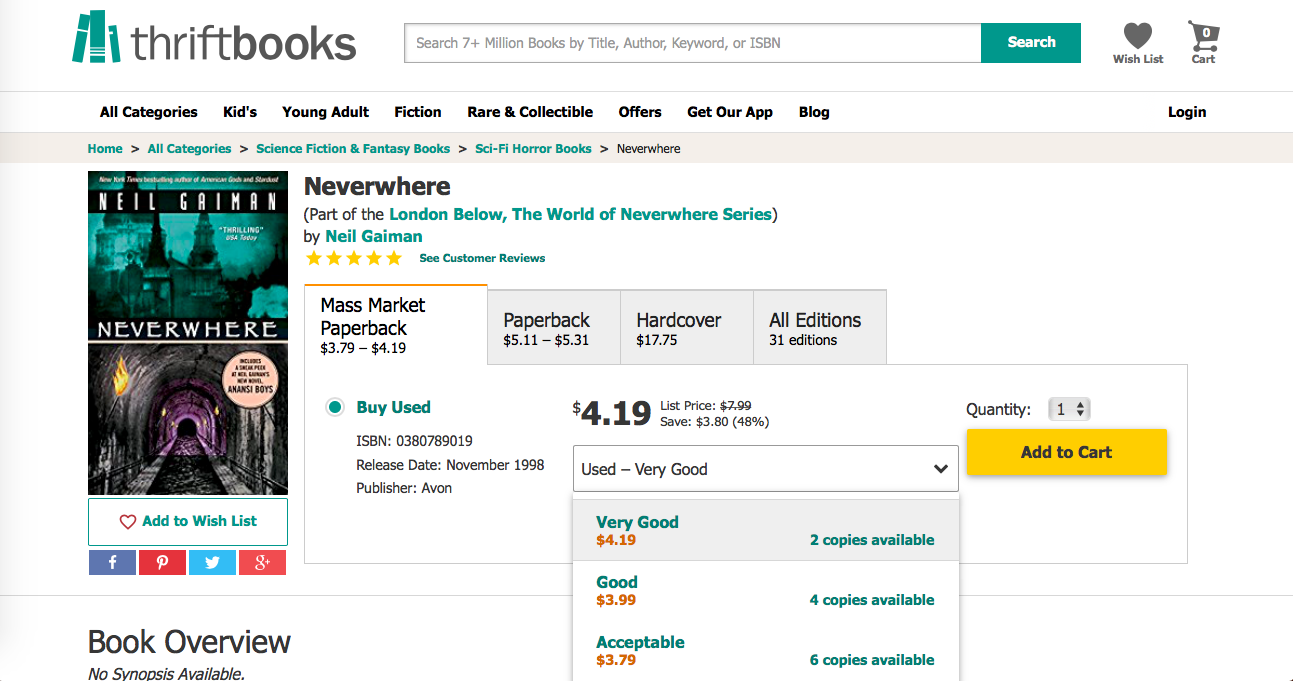Screen dimensions: 1293x681
Task: Open the Kid's menu
Action: pyautogui.click(x=240, y=112)
